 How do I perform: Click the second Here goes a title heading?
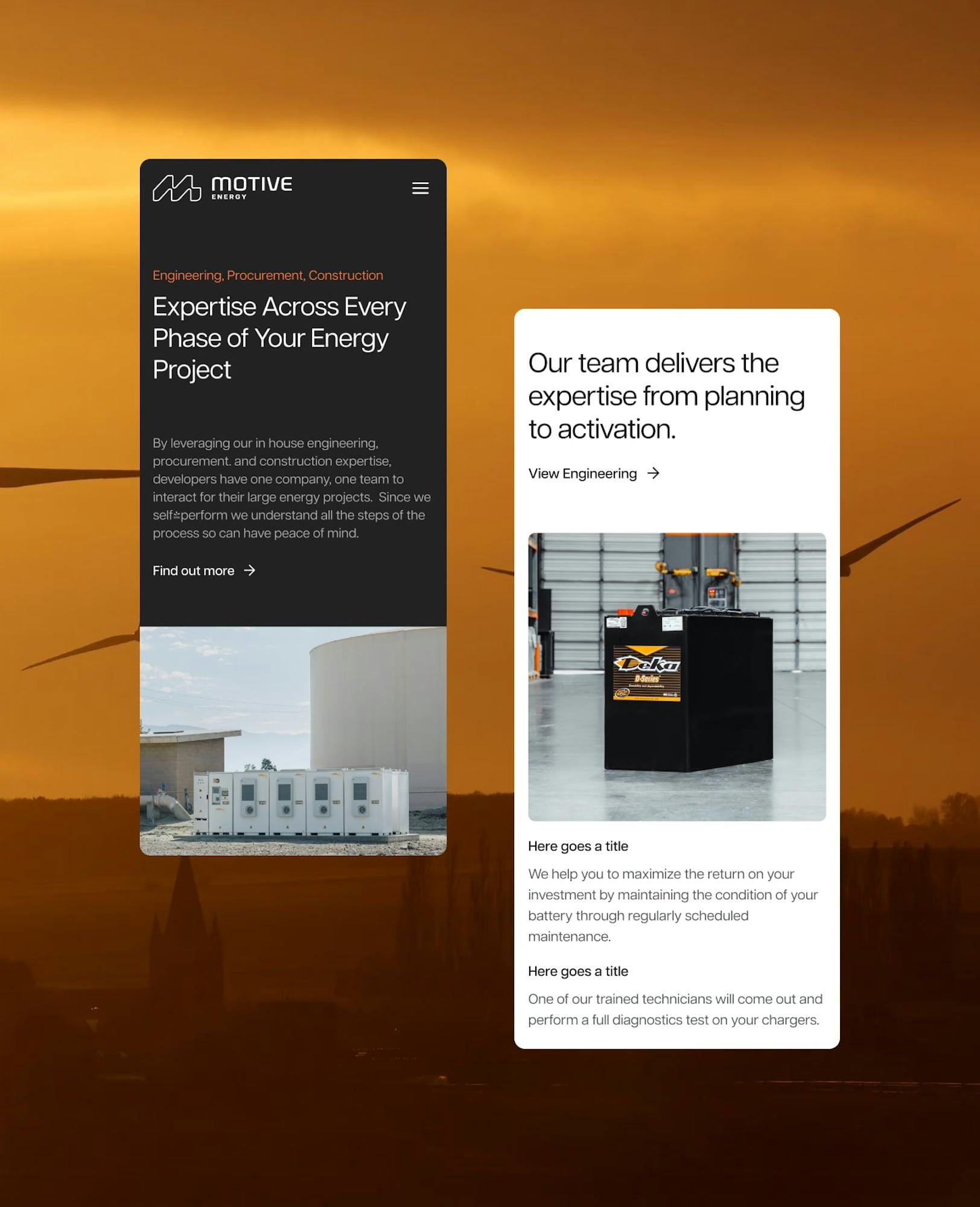pyautogui.click(x=578, y=971)
